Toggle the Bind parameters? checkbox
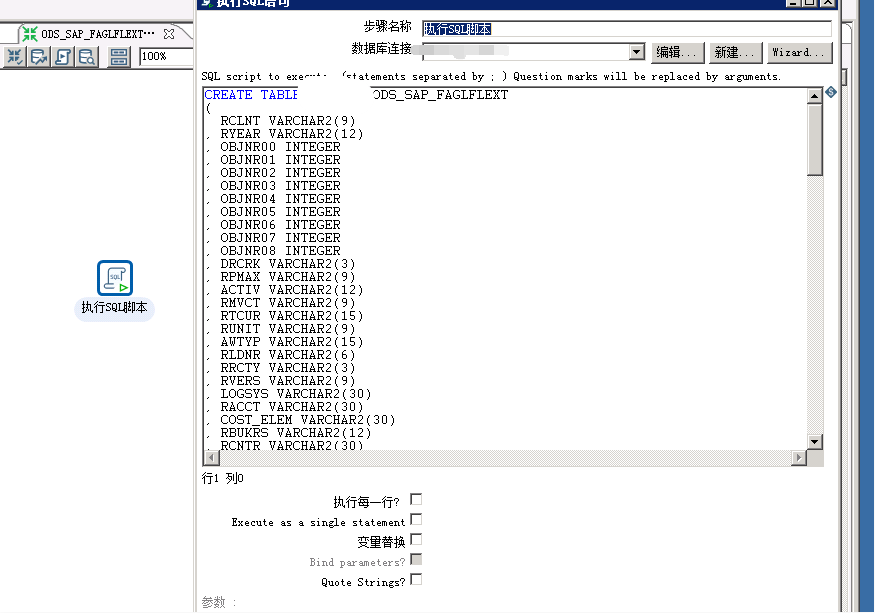The image size is (875, 613). [416, 559]
